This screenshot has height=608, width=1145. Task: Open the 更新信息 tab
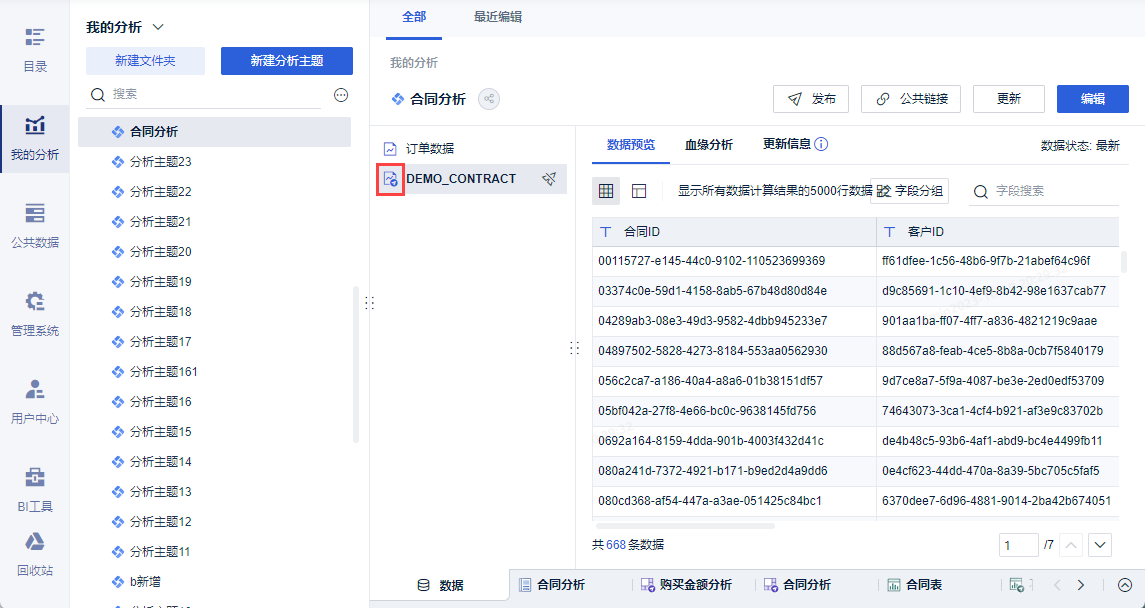(x=786, y=144)
